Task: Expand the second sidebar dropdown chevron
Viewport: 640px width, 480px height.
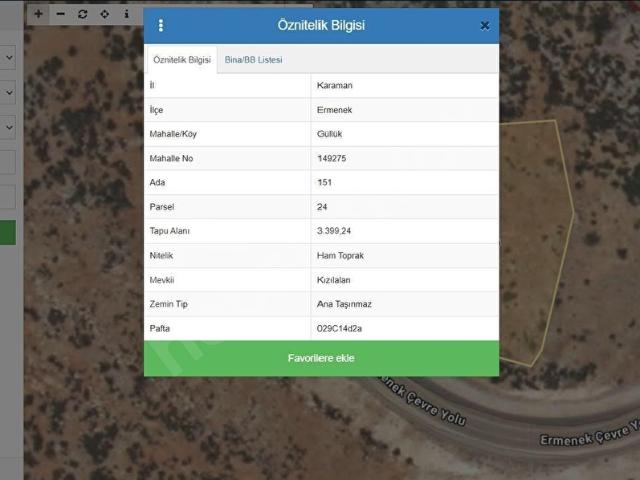Action: point(9,93)
